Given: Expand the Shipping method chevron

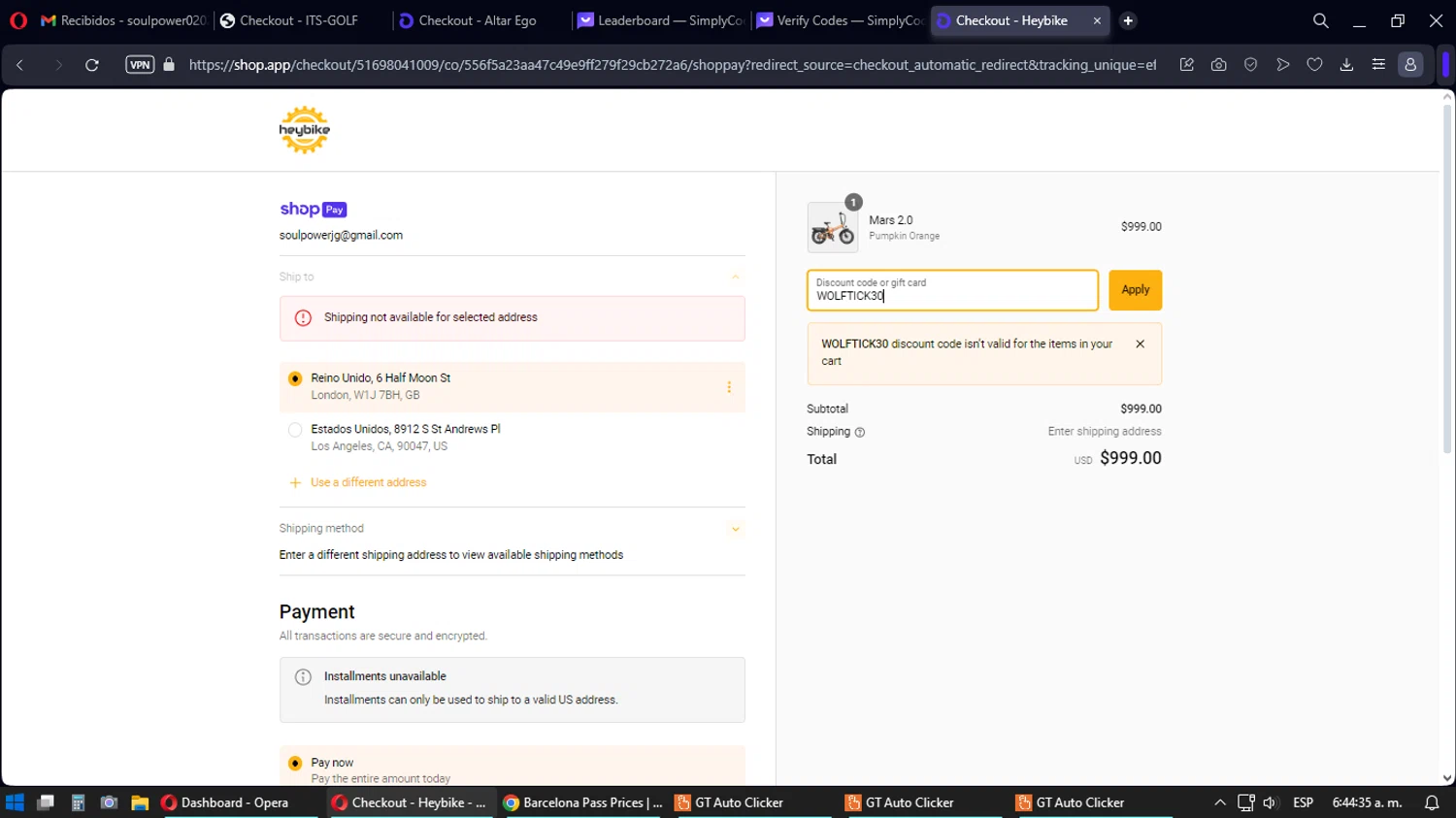Looking at the screenshot, I should pos(735,529).
